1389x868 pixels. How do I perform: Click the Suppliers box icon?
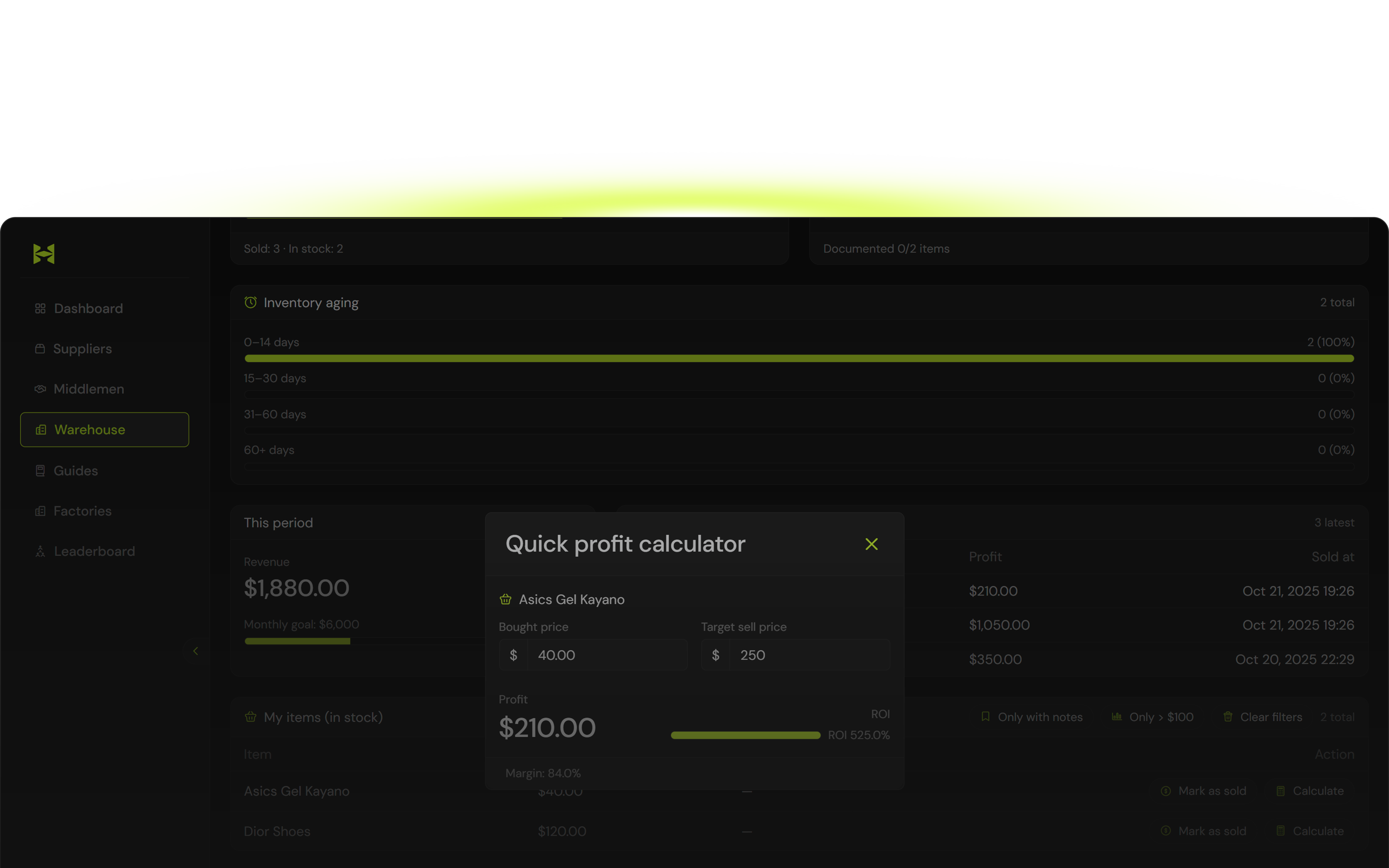[40, 349]
